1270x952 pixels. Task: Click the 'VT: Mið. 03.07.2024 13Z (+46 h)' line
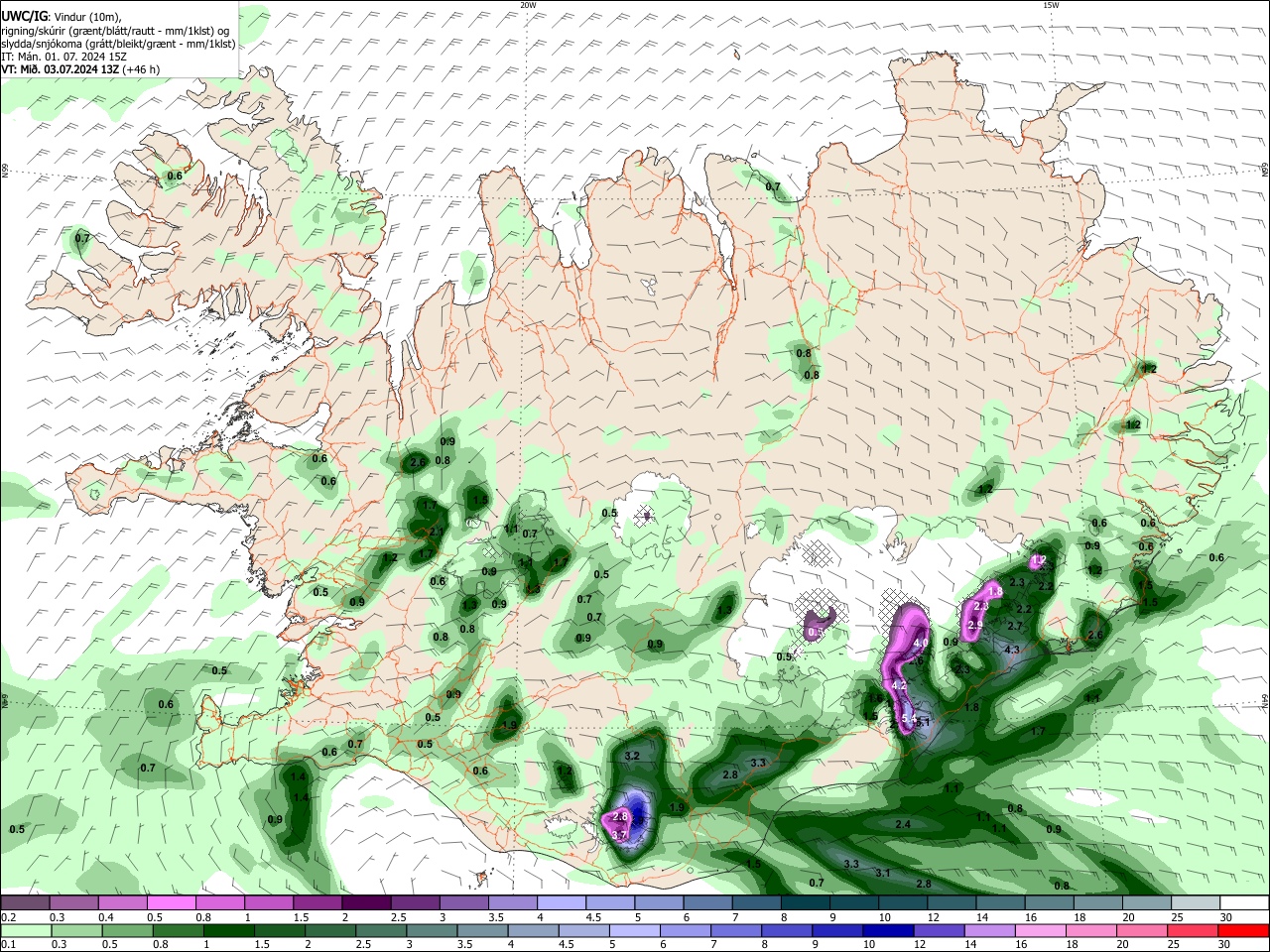click(80, 69)
